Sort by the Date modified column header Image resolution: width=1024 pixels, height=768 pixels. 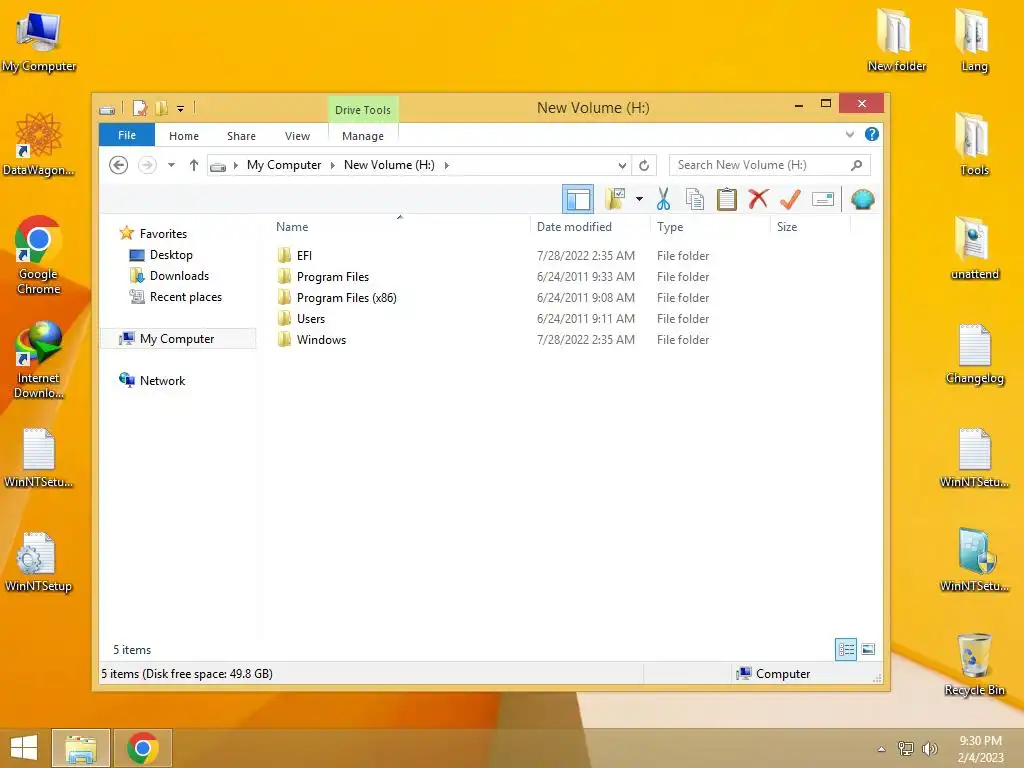[x=590, y=227]
